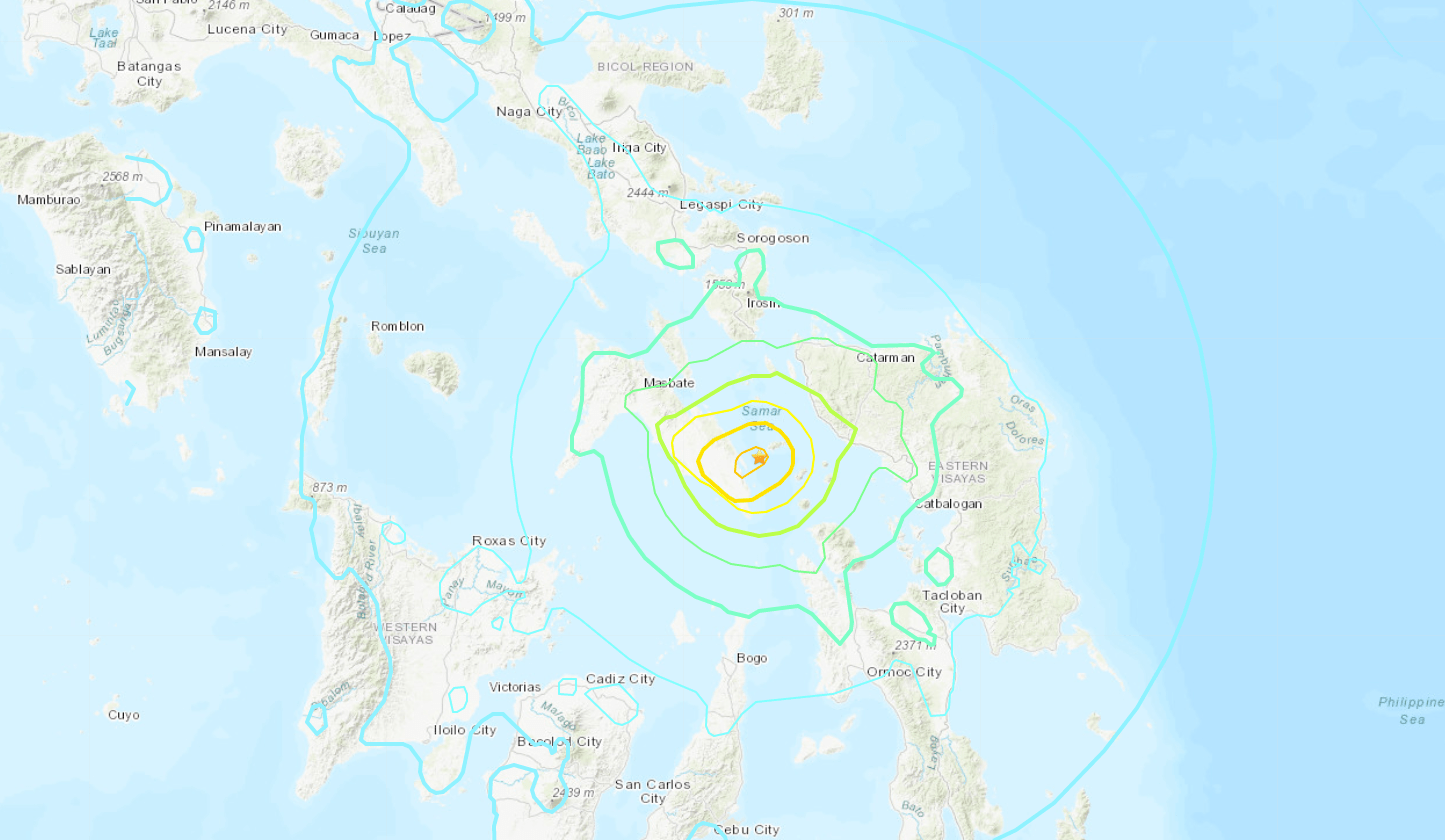The height and width of the screenshot is (840, 1445).
Task: Click the Samar Sea label
Action: point(760,418)
